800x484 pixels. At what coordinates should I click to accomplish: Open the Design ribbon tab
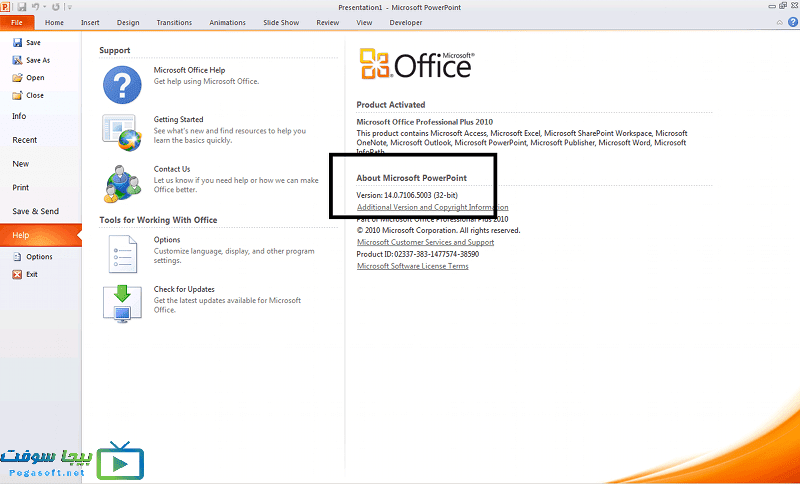[128, 22]
